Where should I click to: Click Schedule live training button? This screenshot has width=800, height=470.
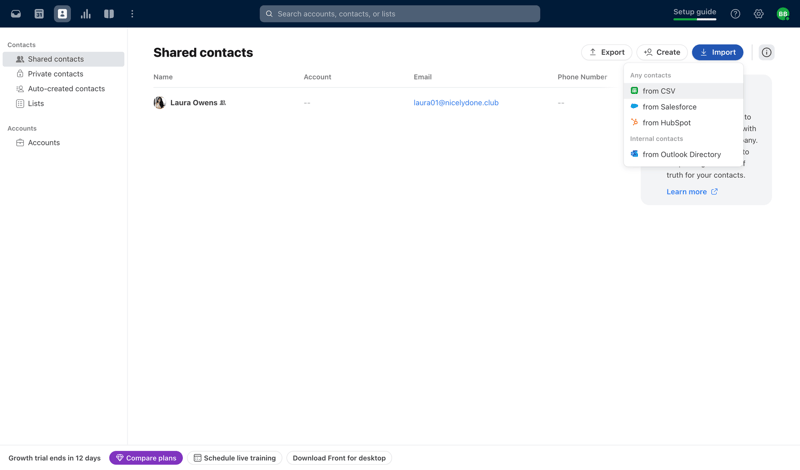tap(235, 458)
